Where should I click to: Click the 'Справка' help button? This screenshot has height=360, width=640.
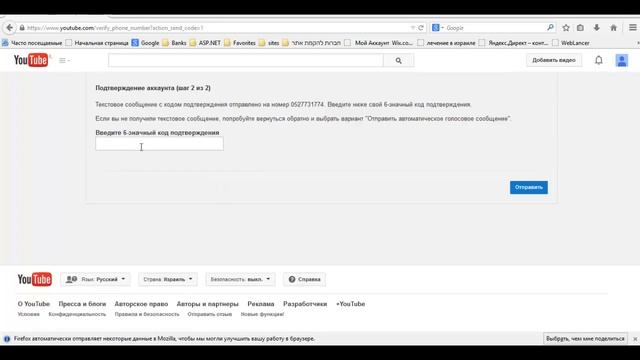304,279
